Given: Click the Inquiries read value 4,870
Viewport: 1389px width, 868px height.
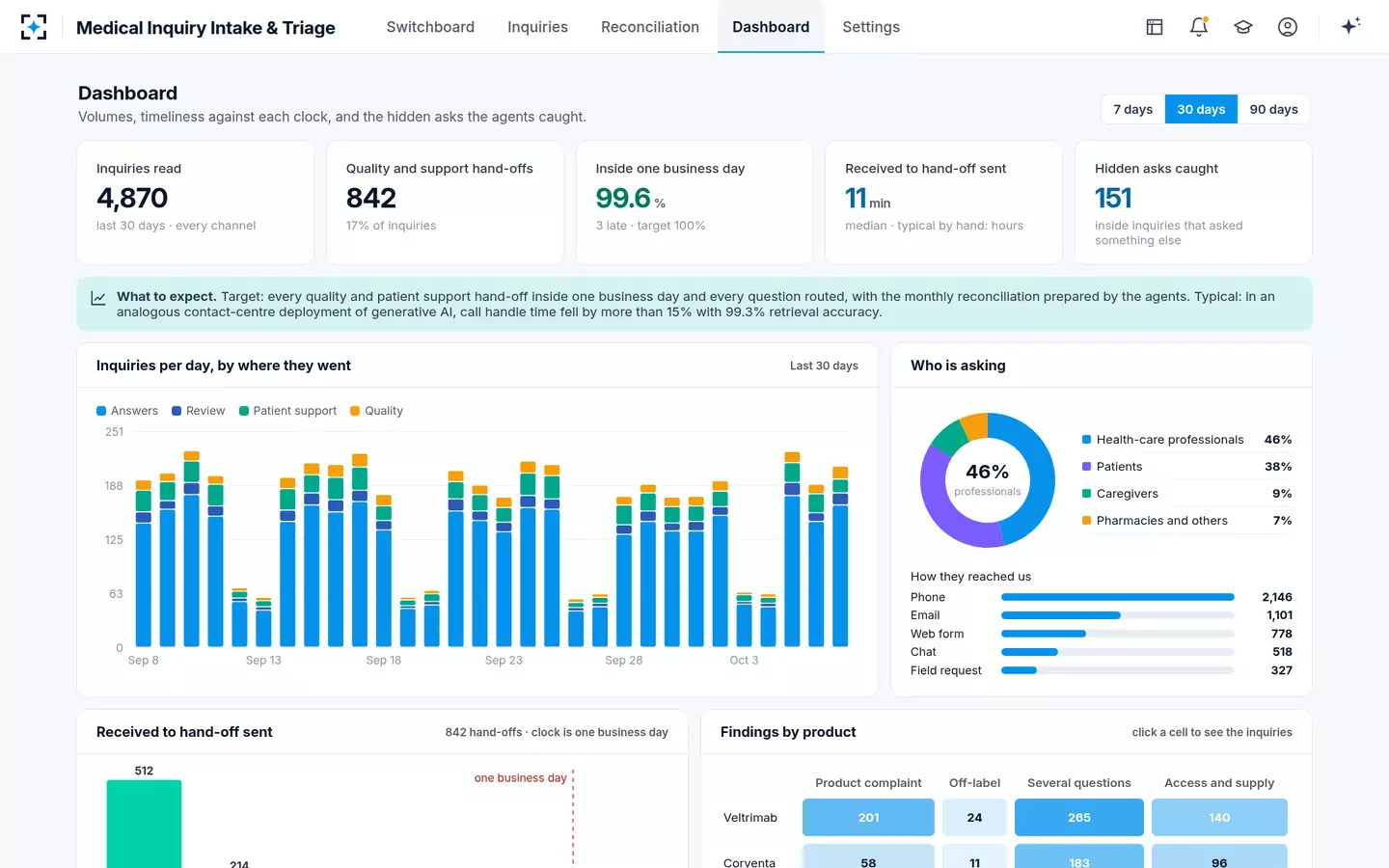Looking at the screenshot, I should click(132, 198).
